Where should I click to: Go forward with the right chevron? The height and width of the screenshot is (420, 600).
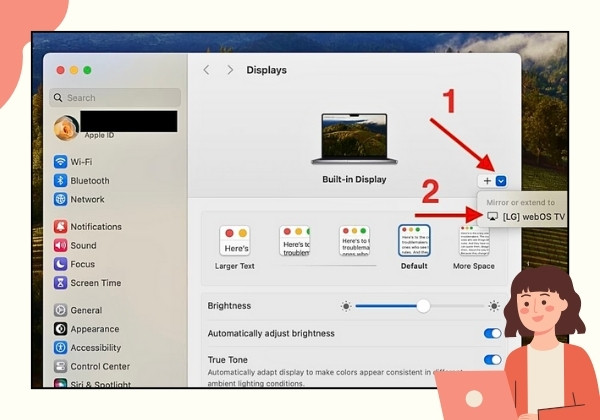click(230, 70)
